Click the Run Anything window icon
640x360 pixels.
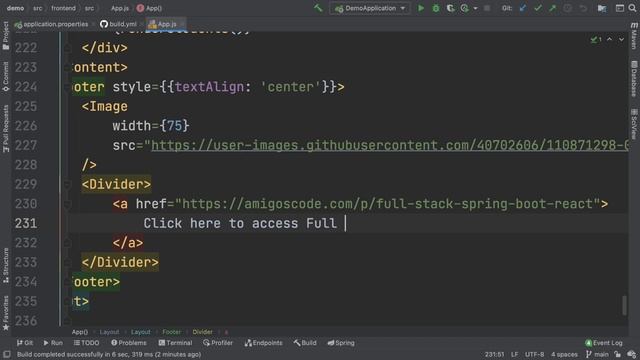click(620, 8)
